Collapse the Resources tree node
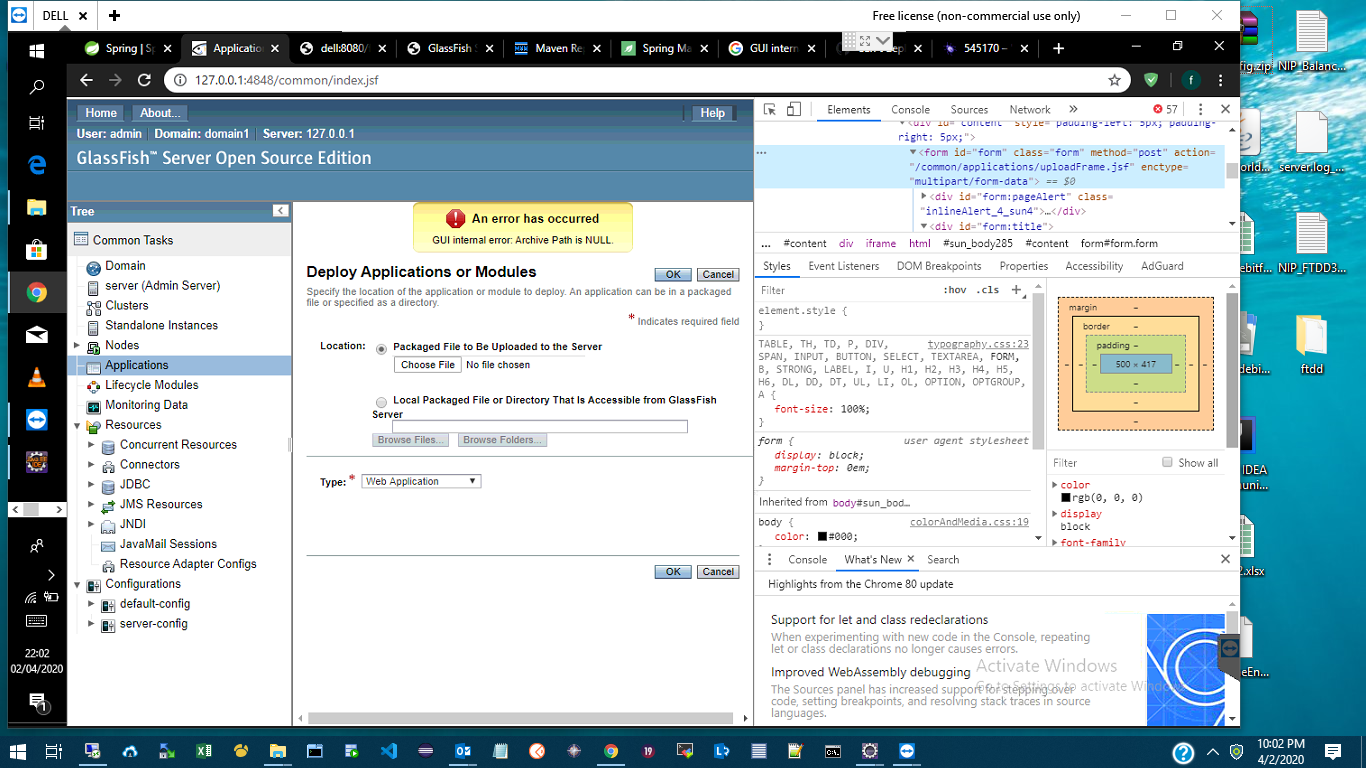 [77, 424]
